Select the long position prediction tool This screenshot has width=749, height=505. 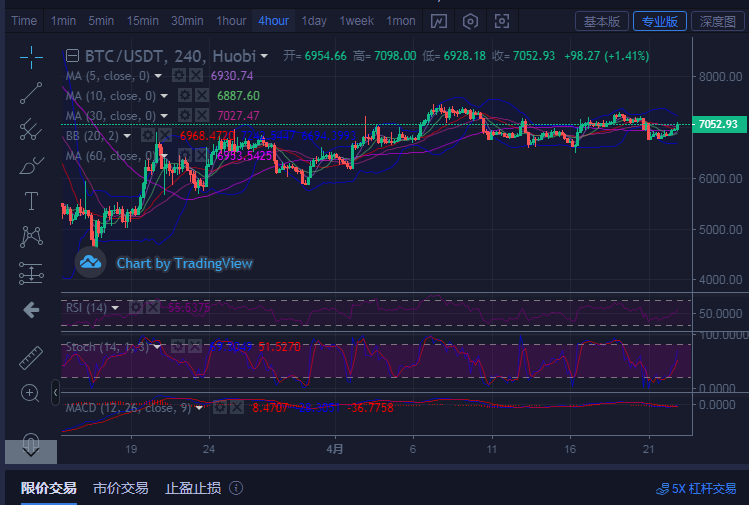point(32,273)
